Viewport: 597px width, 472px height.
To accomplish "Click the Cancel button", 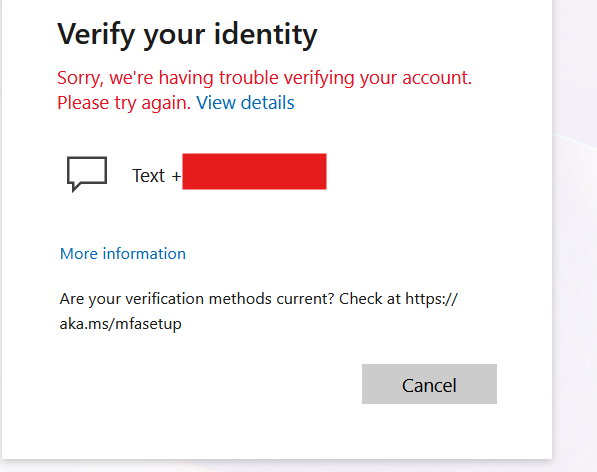I will click(x=429, y=384).
